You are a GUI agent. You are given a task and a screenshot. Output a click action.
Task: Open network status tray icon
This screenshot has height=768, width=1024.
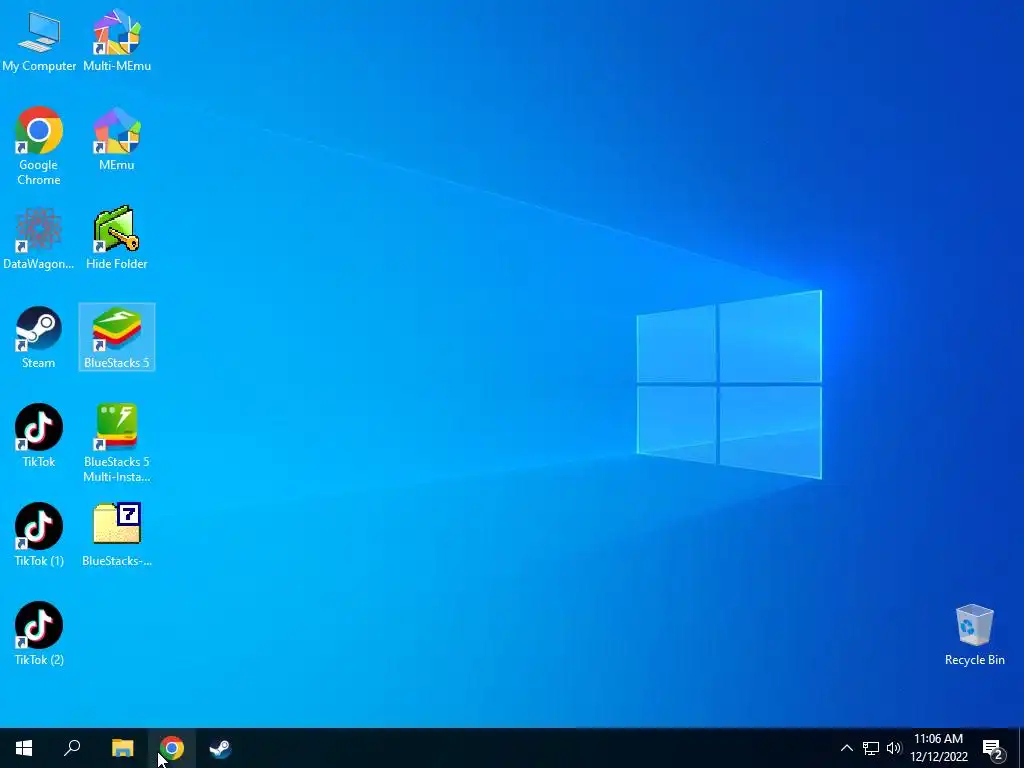point(871,748)
